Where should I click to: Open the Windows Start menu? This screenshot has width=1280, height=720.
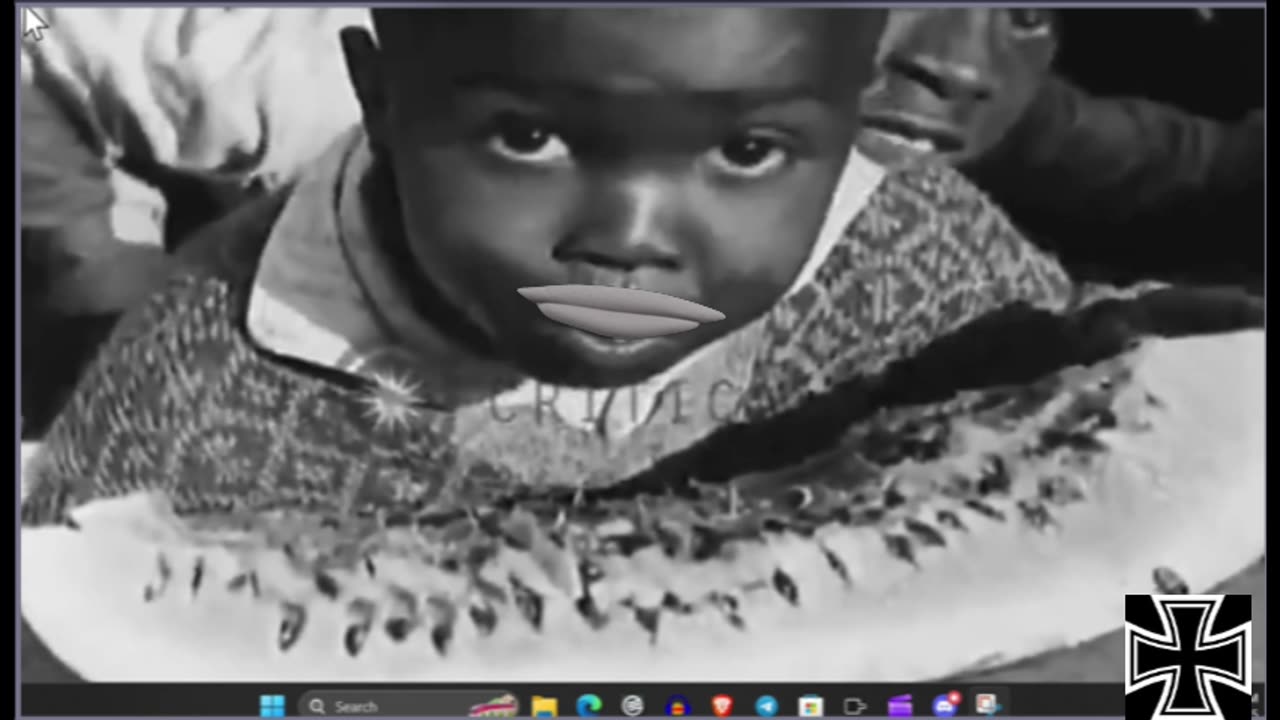[x=272, y=706]
